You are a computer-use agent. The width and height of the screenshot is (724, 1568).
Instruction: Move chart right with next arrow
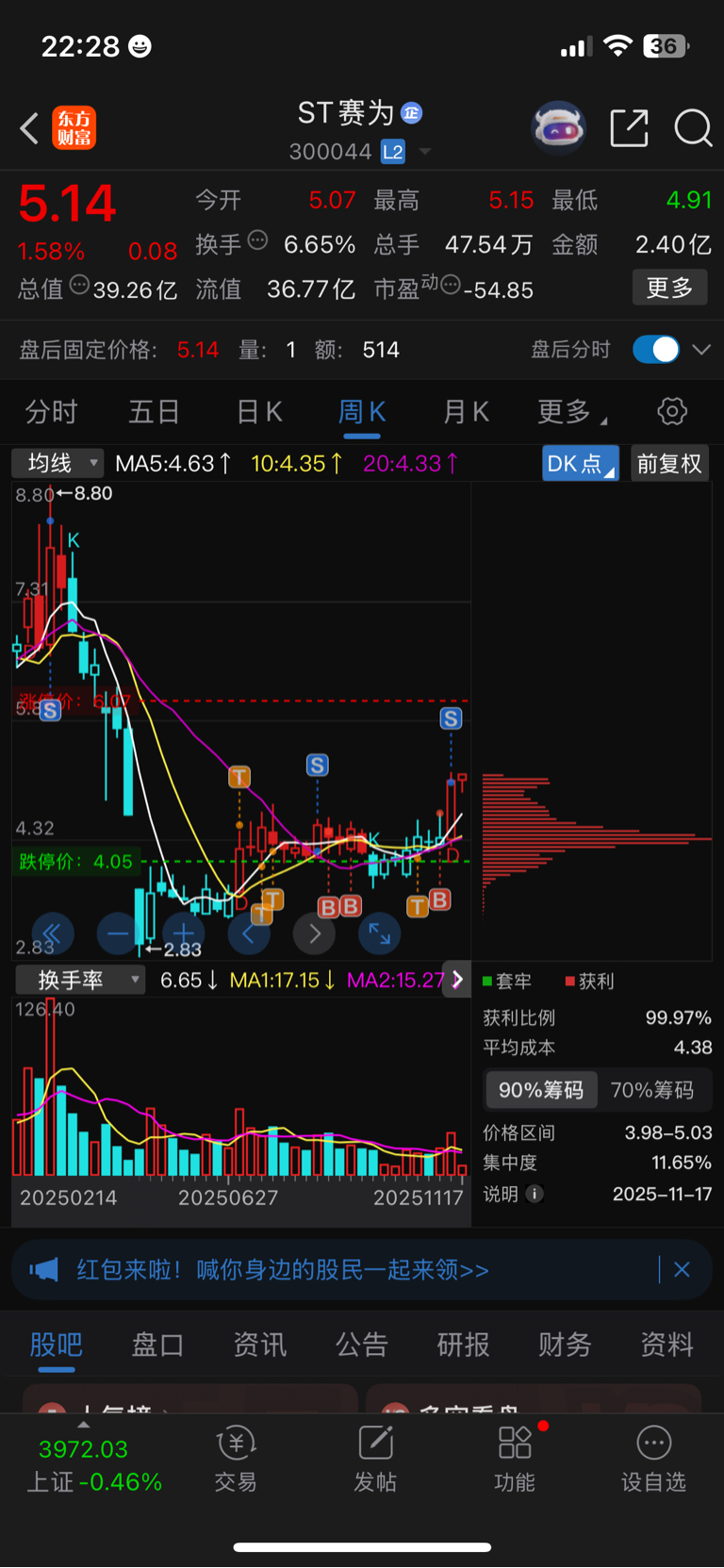coord(315,934)
